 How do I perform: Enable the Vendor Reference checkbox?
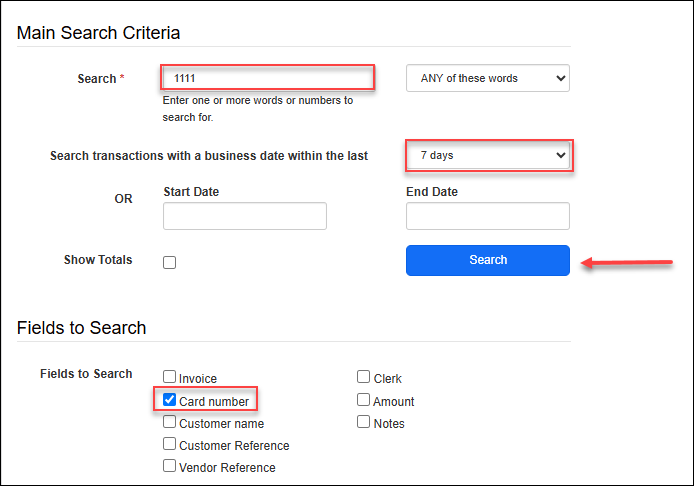[170, 467]
